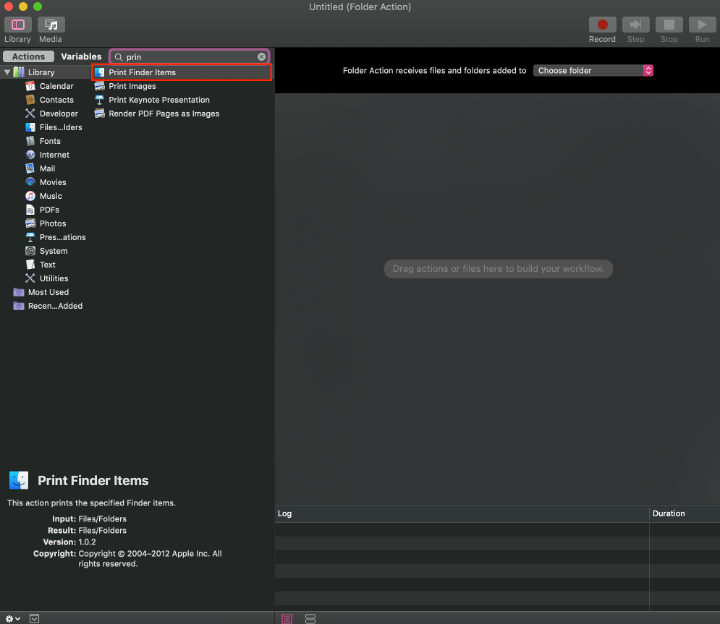Open the Choose folder dropdown
This screenshot has width=720, height=624.
coord(593,70)
